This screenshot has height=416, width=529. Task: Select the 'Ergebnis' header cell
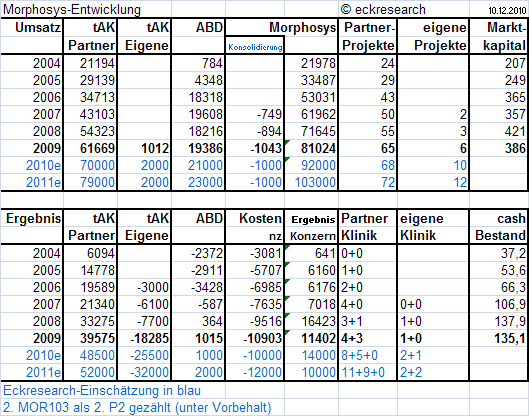[x=33, y=218]
